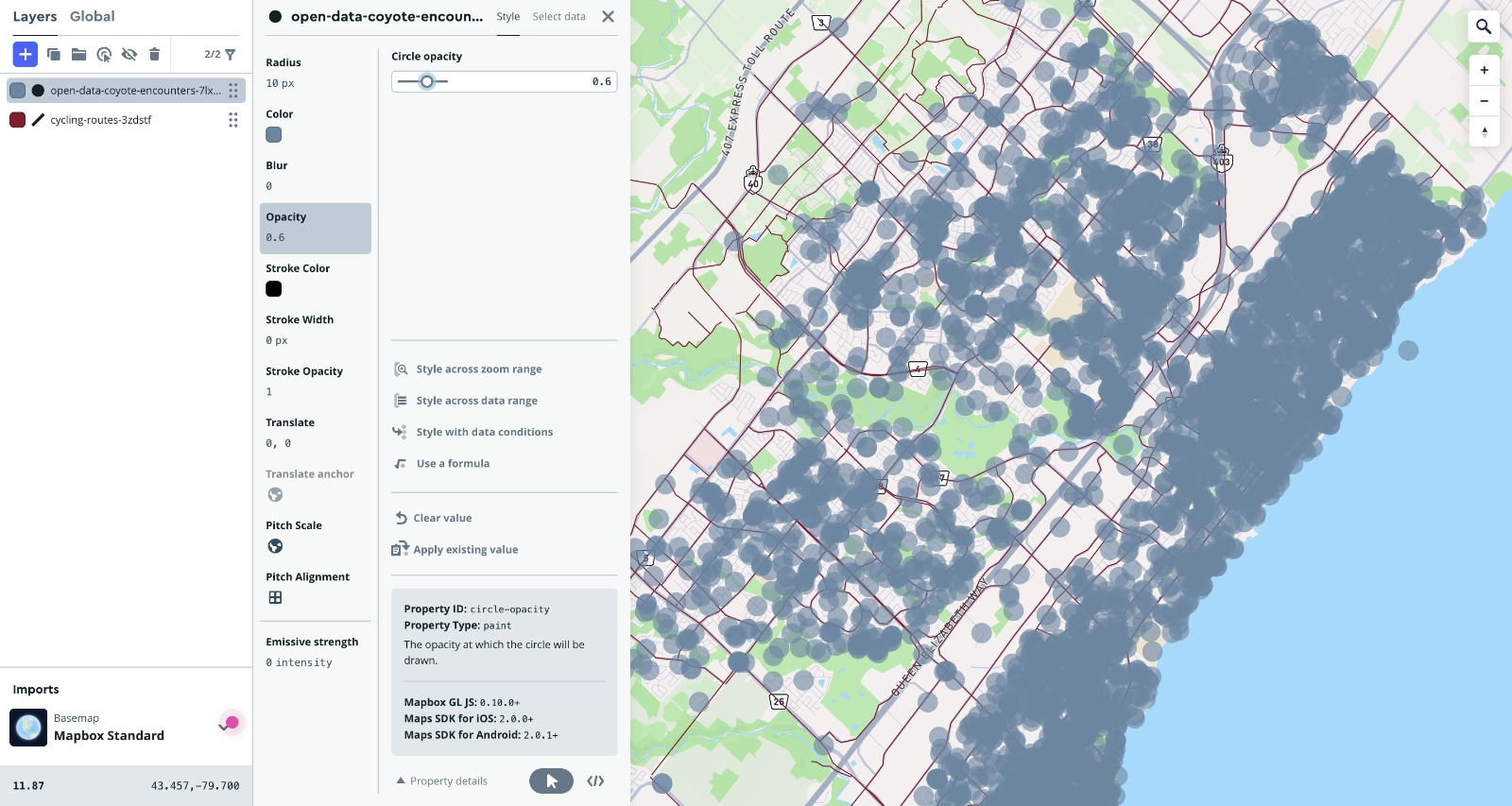1512x806 pixels.
Task: Toggle the Pitch Scale globe option
Action: [275, 546]
